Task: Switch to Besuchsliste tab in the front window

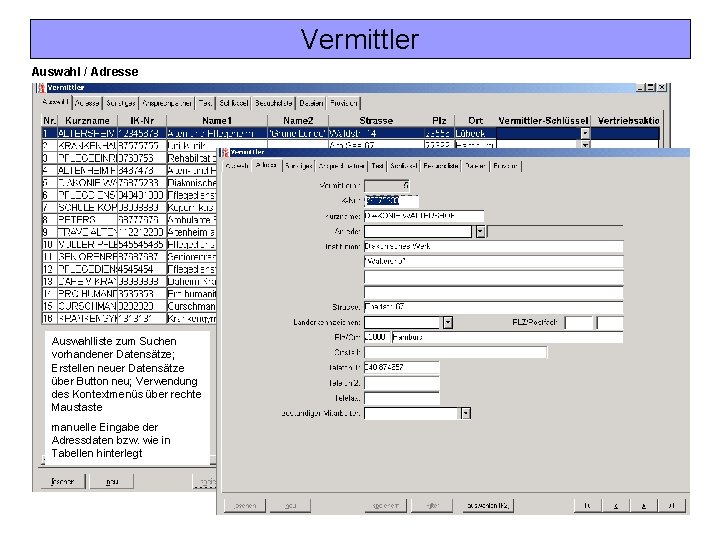Action: tap(441, 166)
